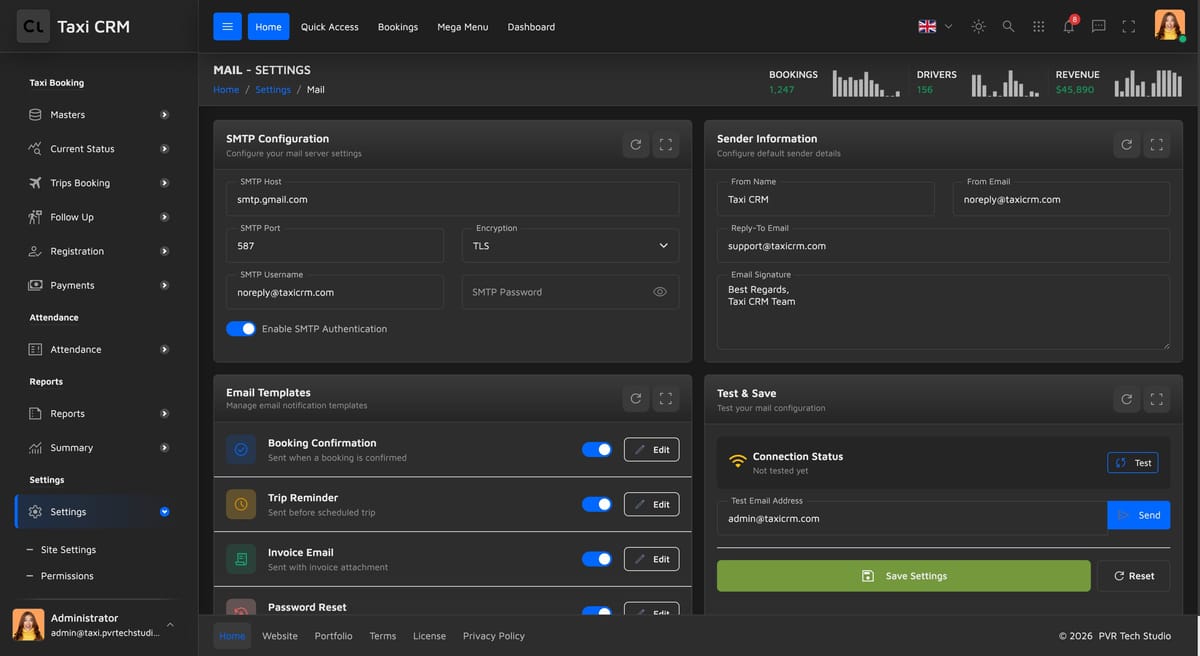This screenshot has height=656, width=1200.
Task: Show SMTP password with eye icon
Action: (x=660, y=292)
